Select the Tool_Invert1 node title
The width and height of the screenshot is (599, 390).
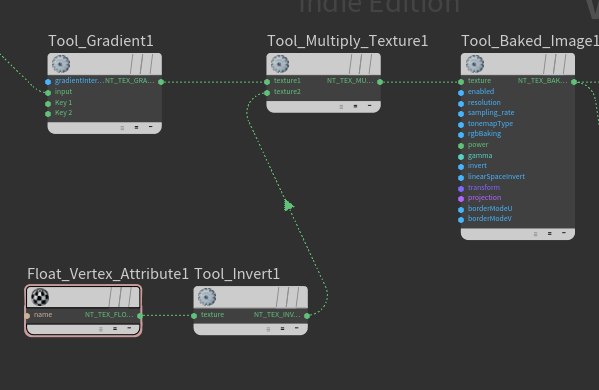coord(237,274)
